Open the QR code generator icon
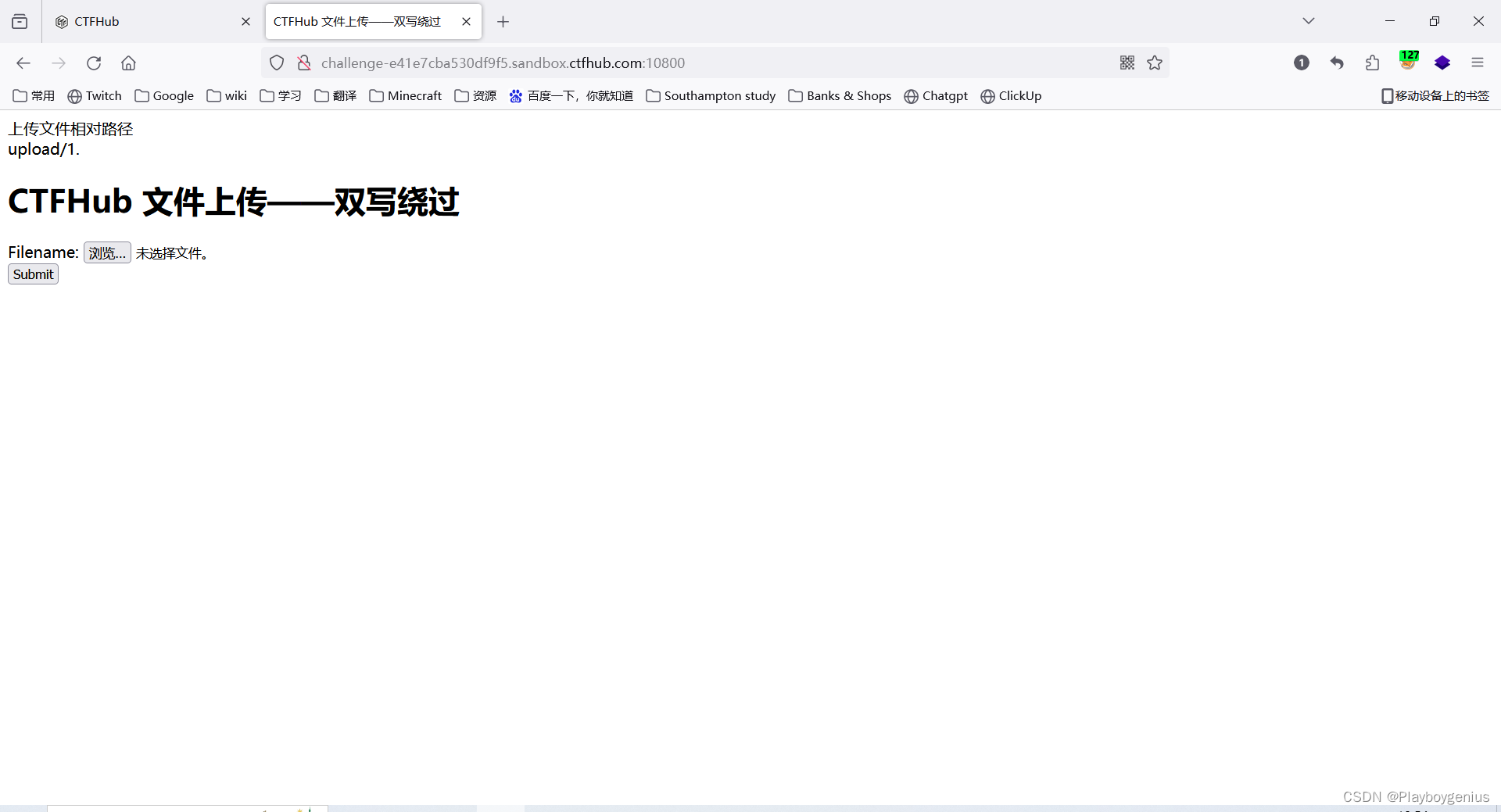This screenshot has height=812, width=1501. point(1127,63)
